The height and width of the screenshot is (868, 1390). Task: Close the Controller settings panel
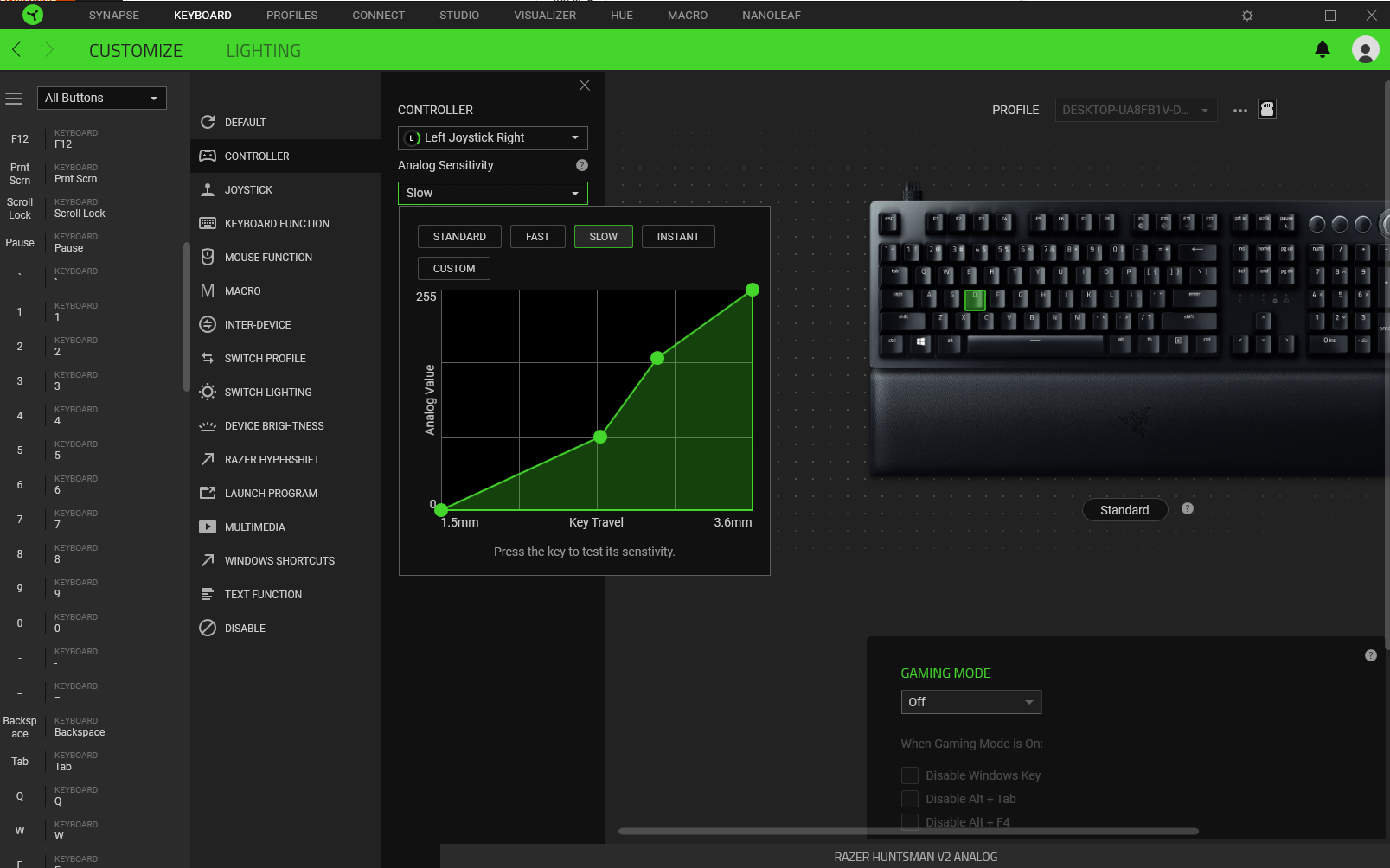[x=585, y=85]
